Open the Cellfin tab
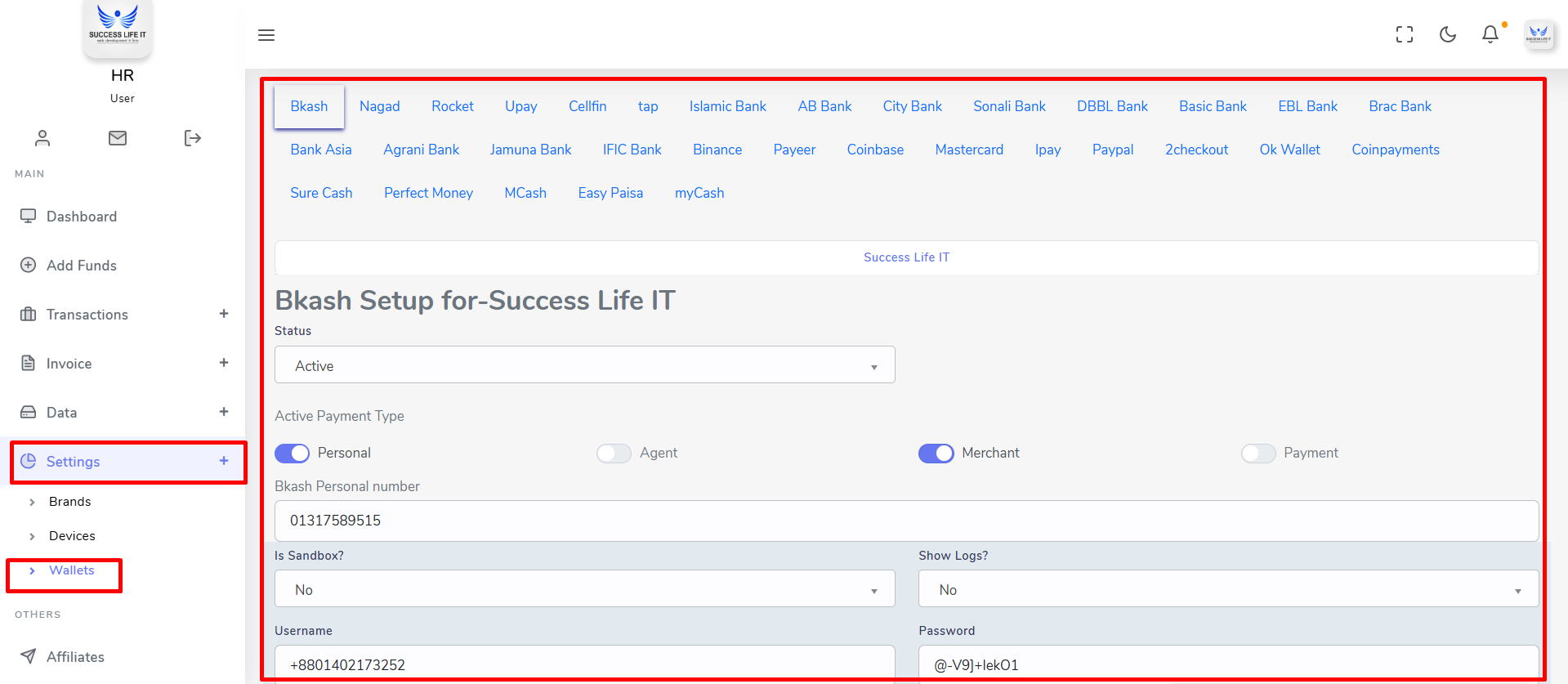The width and height of the screenshot is (1568, 684). click(x=587, y=106)
